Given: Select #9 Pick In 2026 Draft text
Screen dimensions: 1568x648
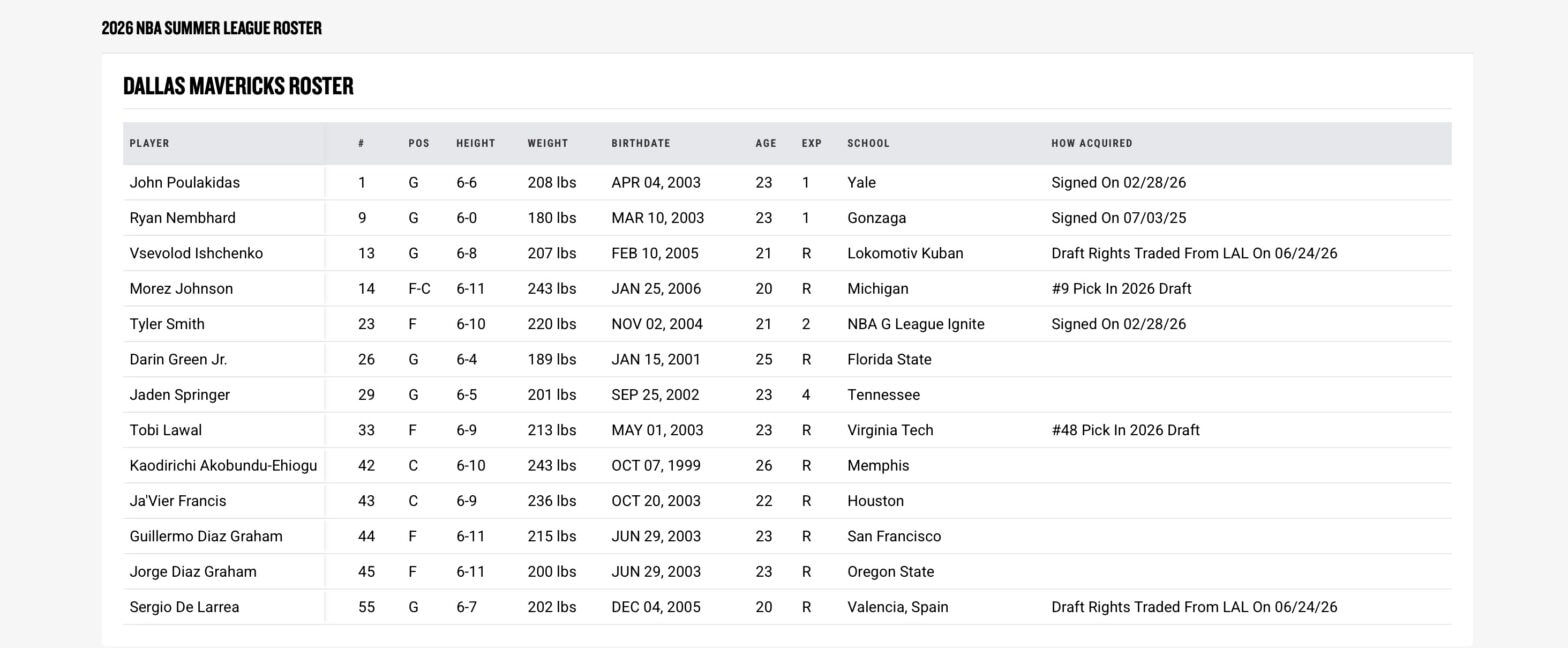Looking at the screenshot, I should point(1121,289).
